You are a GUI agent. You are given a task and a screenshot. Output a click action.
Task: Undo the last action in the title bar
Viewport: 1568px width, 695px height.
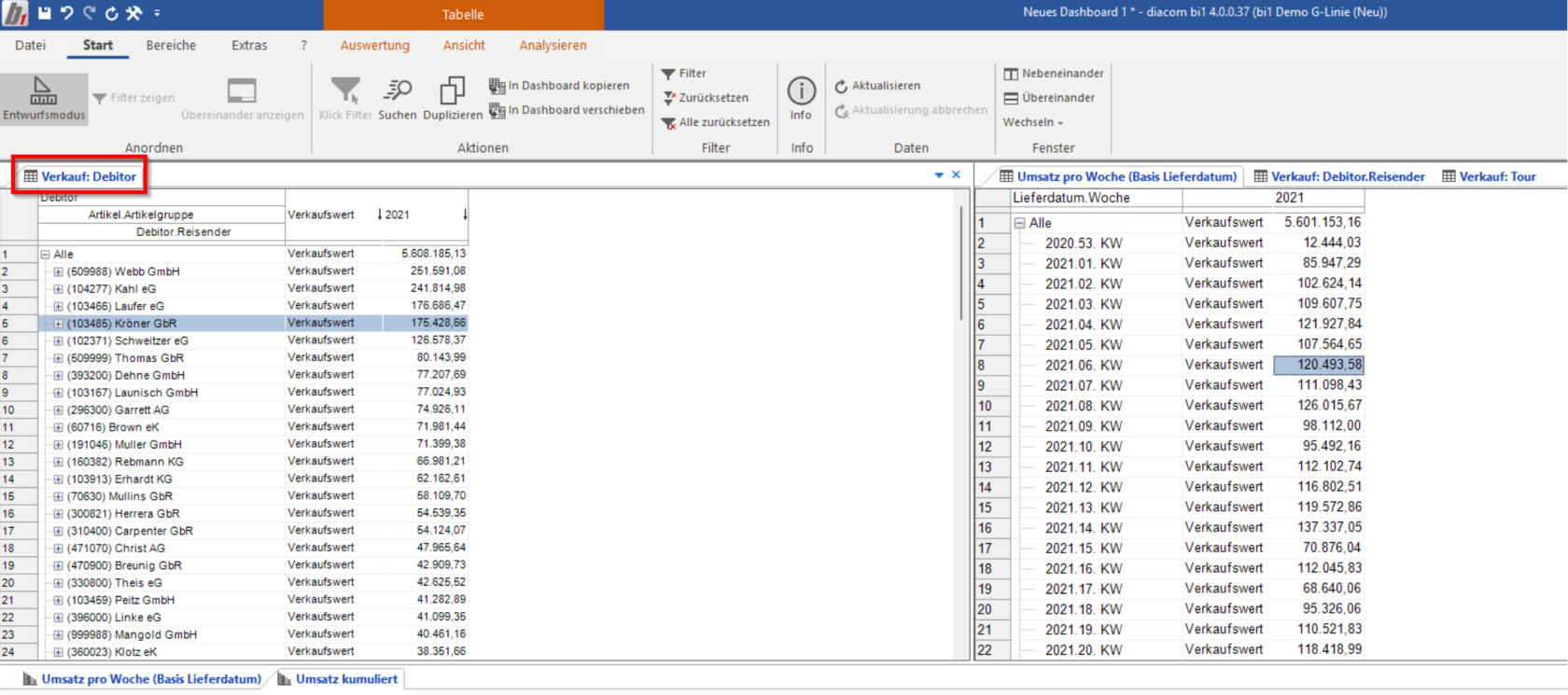[66, 13]
